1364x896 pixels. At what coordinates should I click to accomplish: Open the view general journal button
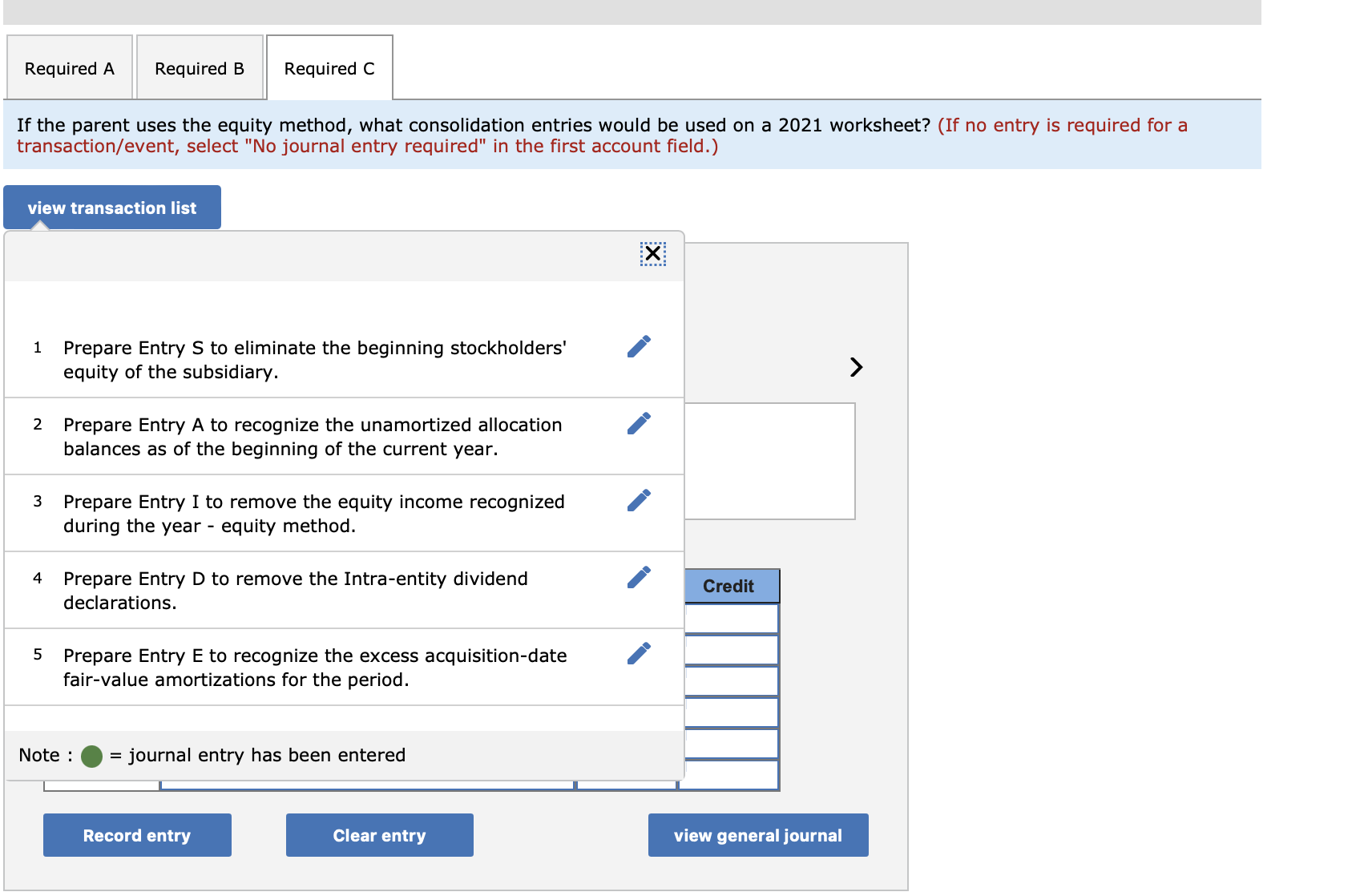pyautogui.click(x=758, y=835)
